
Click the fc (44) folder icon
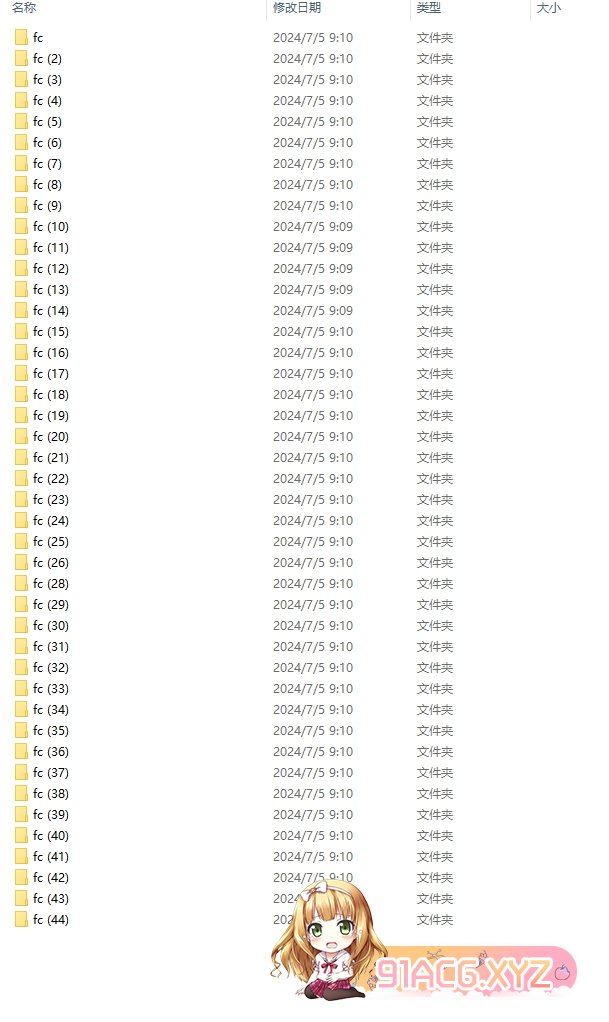[22, 920]
